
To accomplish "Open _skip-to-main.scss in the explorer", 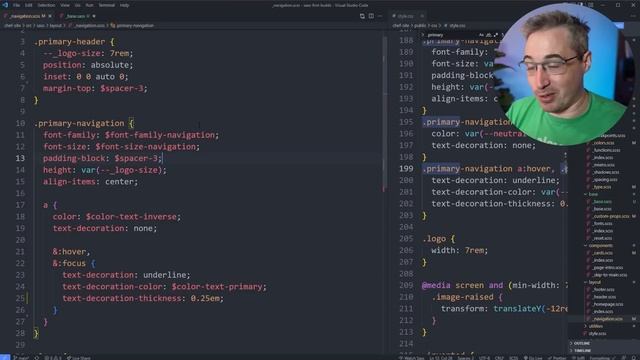I will point(610,275).
